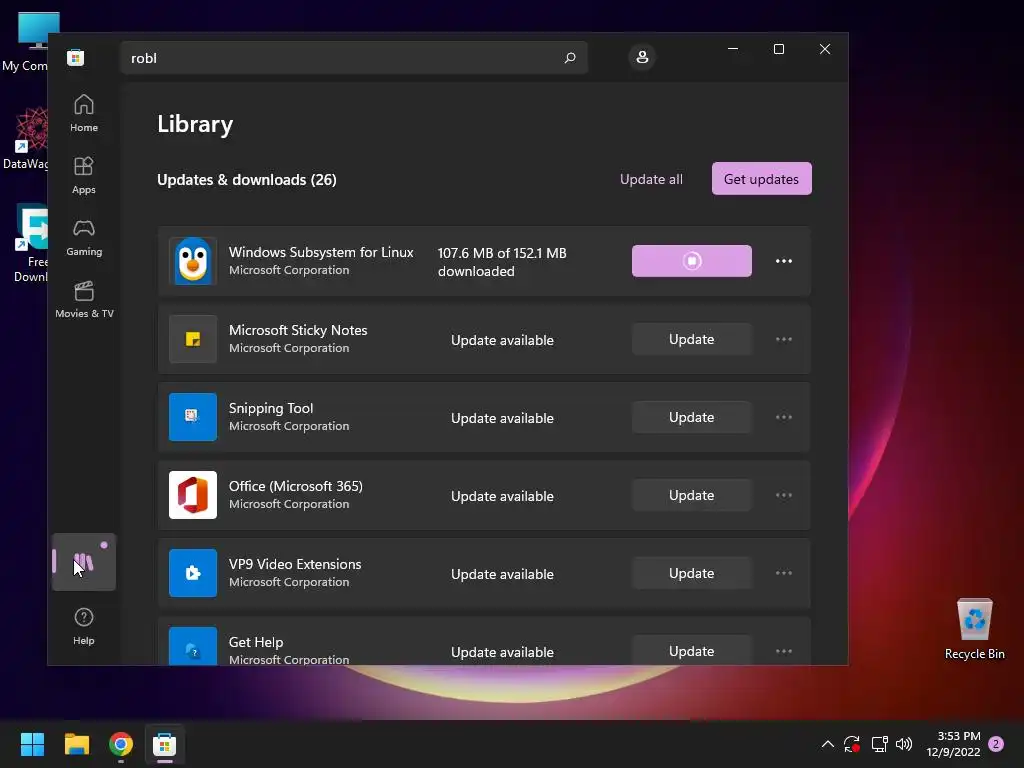Select the Free Download desktop shortcut
The width and height of the screenshot is (1024, 768).
pos(30,244)
